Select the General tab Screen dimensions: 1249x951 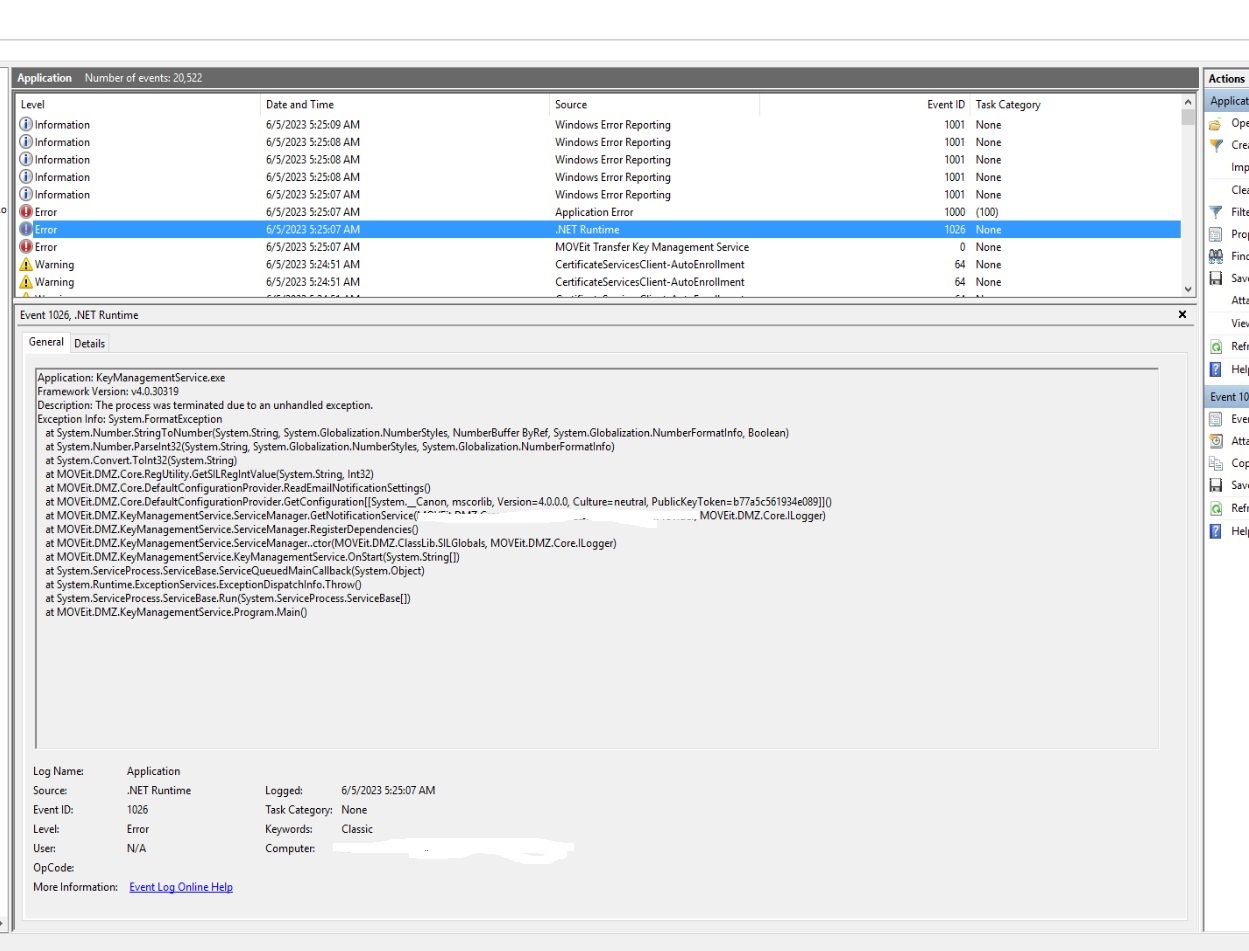(46, 342)
